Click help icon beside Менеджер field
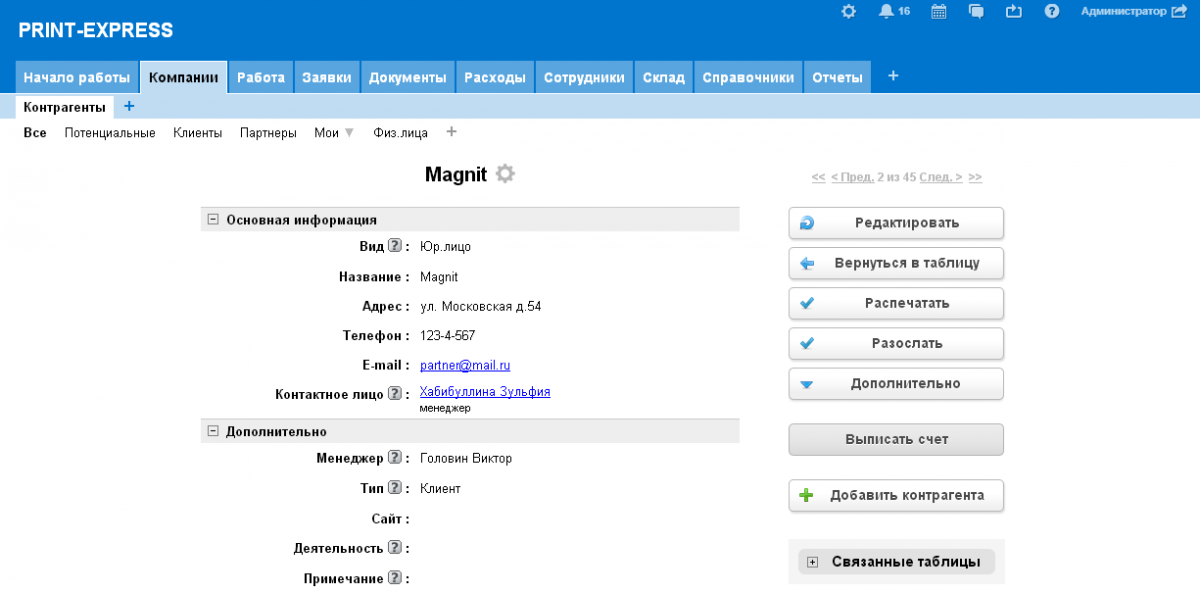This screenshot has width=1200, height=593. tap(395, 458)
